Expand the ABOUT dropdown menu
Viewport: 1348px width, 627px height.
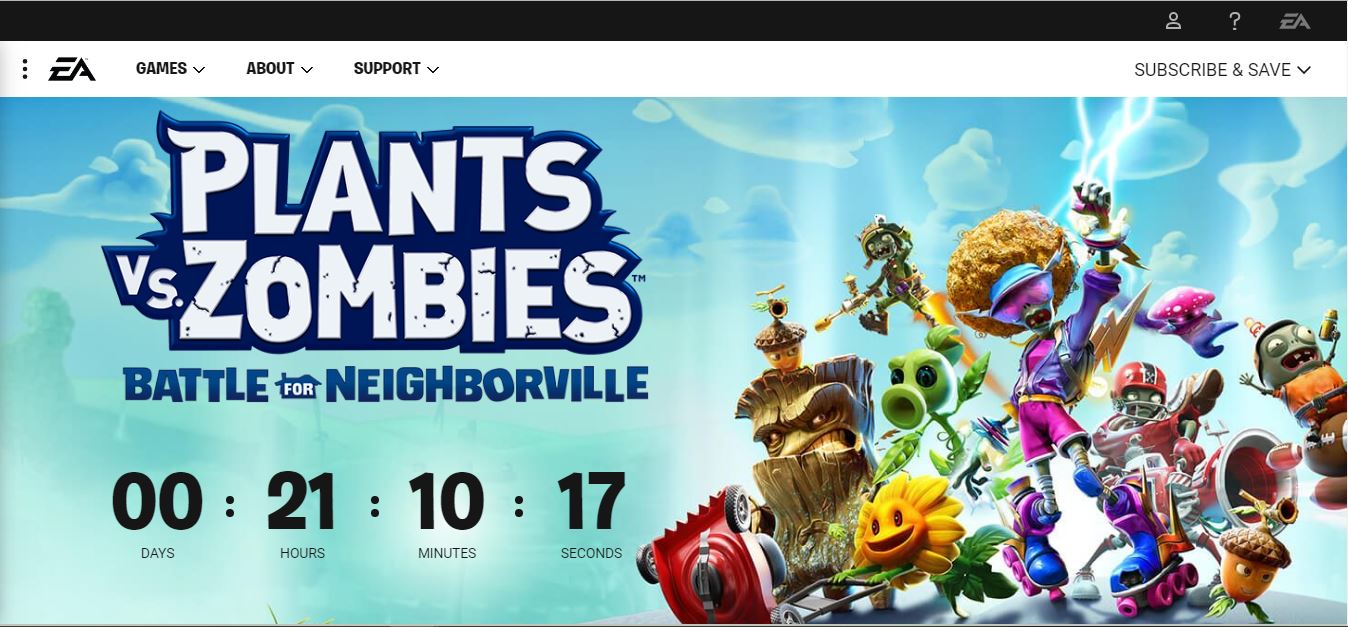[x=279, y=69]
